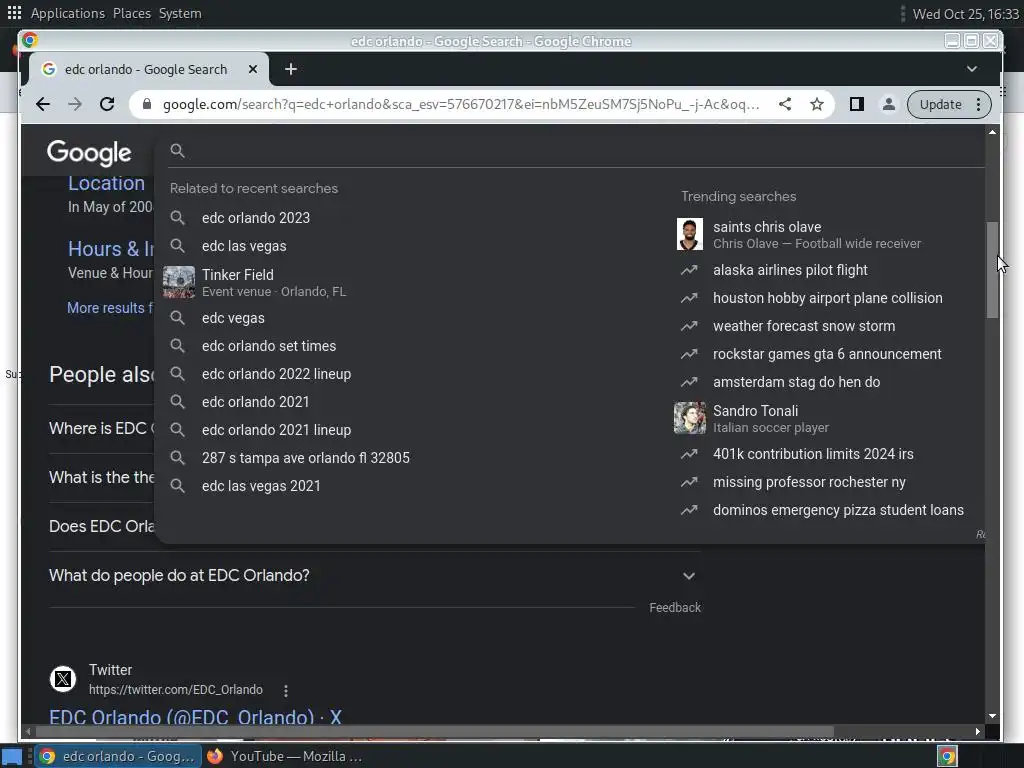Open Twitter result three-dot options menu
The image size is (1024, 768).
[285, 691]
